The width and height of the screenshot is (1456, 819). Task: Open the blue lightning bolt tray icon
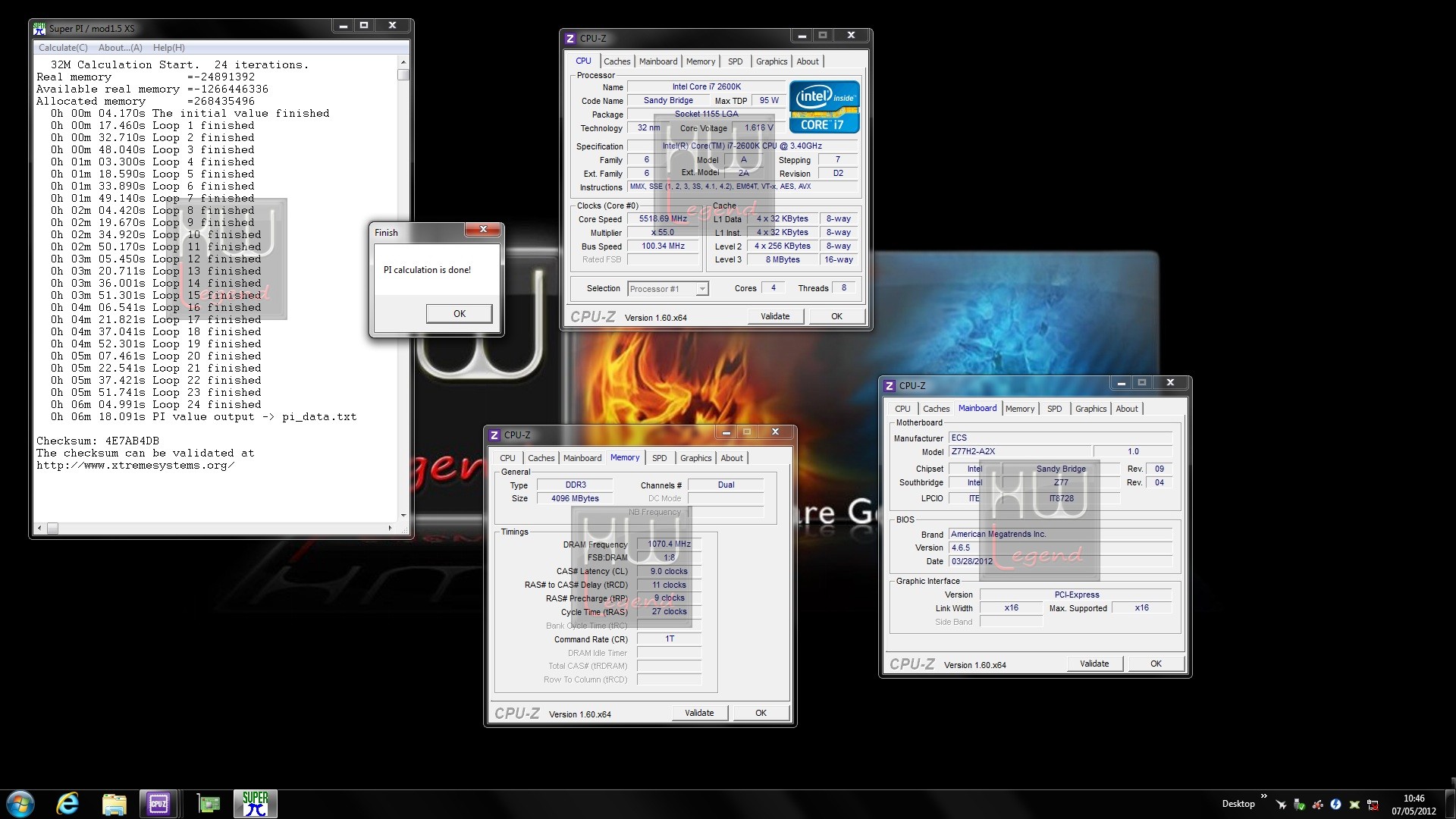[1336, 804]
